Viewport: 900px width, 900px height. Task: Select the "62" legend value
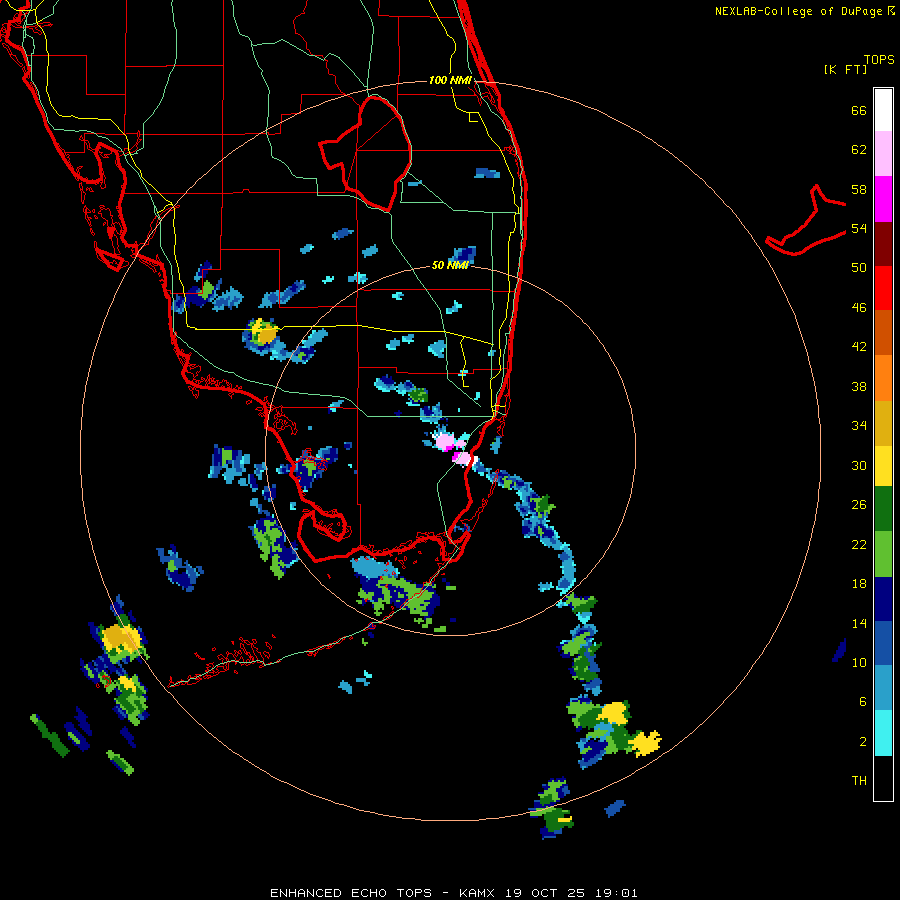pos(859,150)
